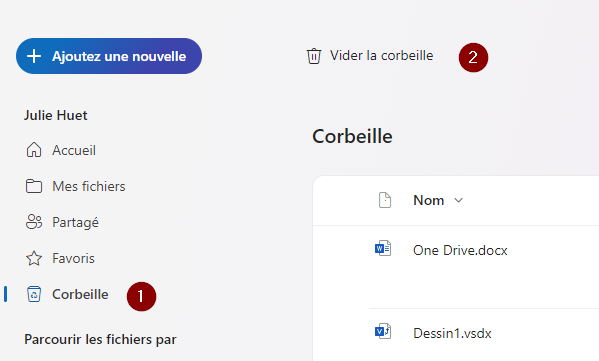Select the Dessin1.vsdx file name

(x=452, y=333)
